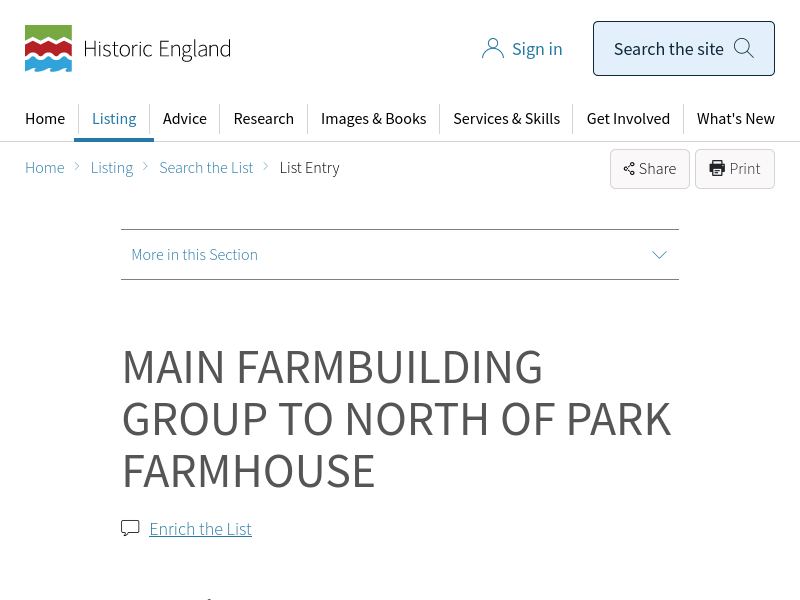Open the Get Involved menu
This screenshot has width=800, height=600.
tap(628, 118)
